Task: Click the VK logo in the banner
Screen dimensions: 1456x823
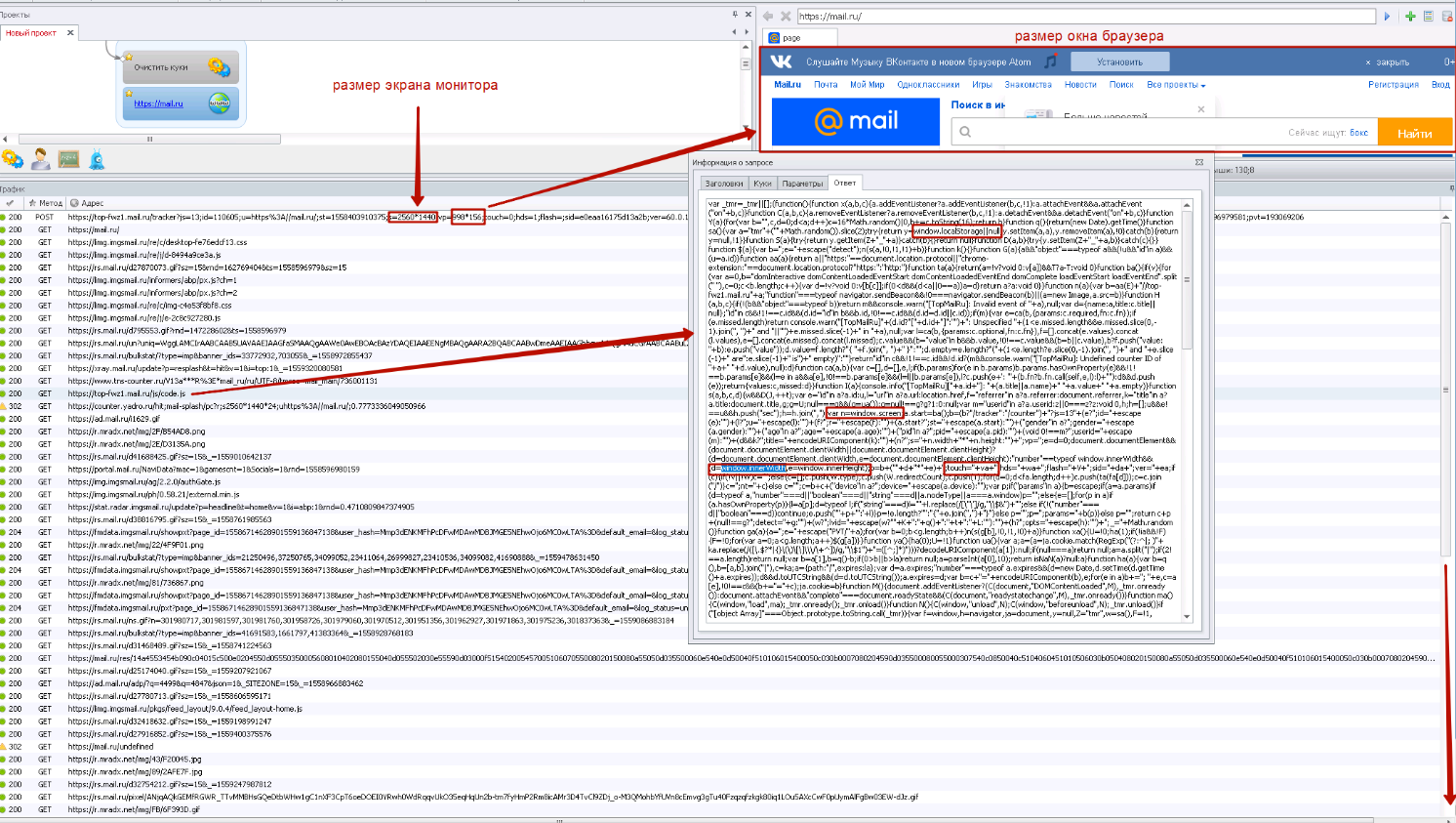Action: (782, 62)
